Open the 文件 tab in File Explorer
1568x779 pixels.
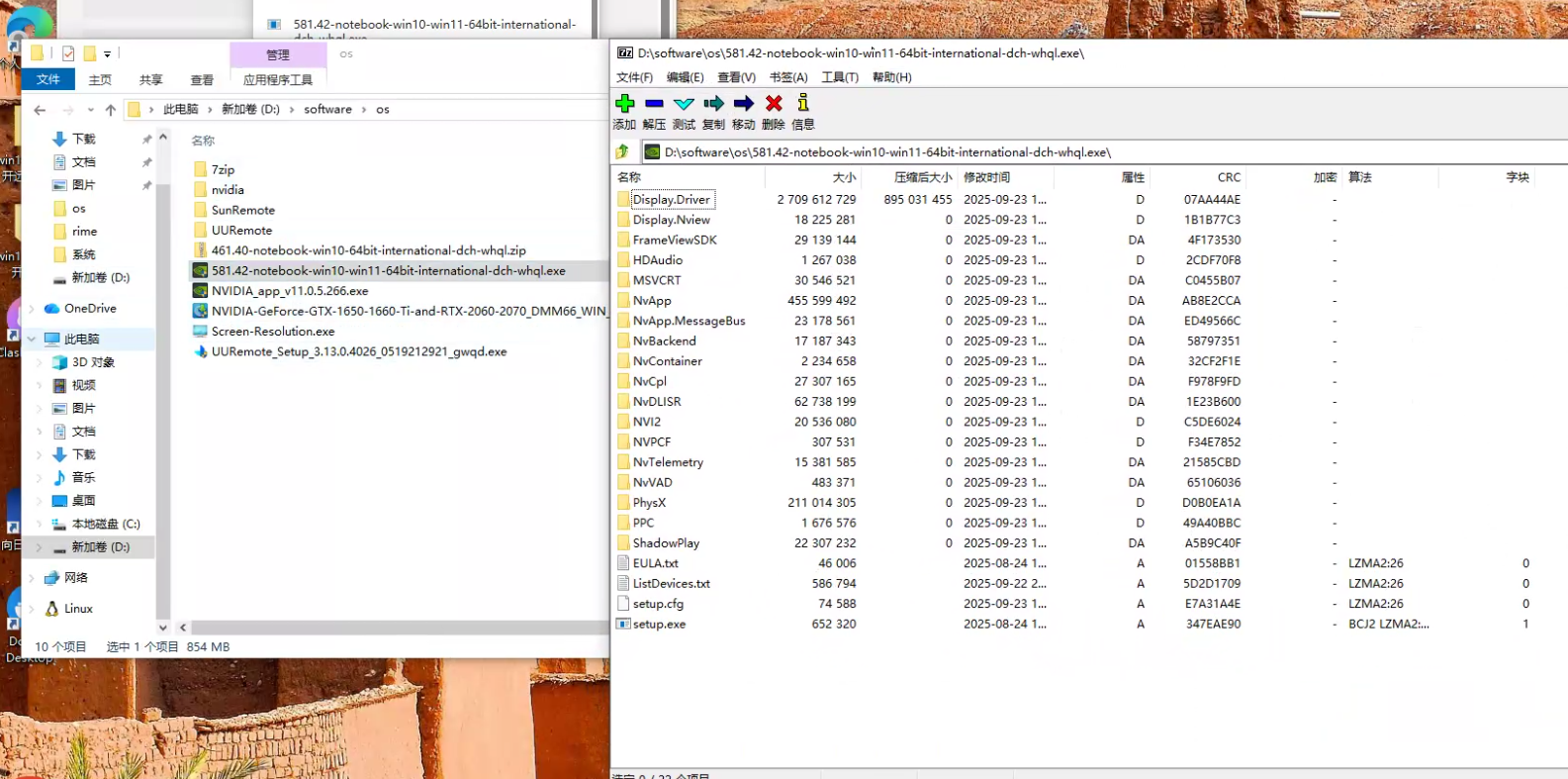pos(47,80)
